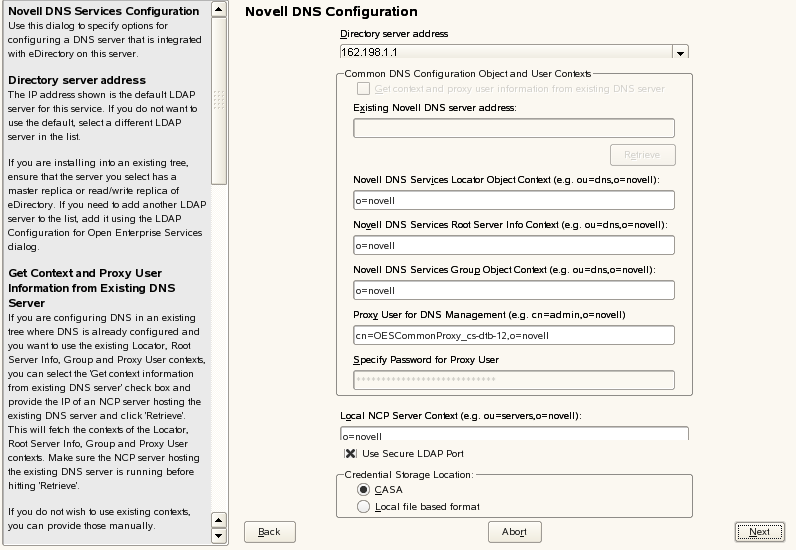Click the Root Server Info Context field
Screen dimensions: 796x550
[514, 245]
